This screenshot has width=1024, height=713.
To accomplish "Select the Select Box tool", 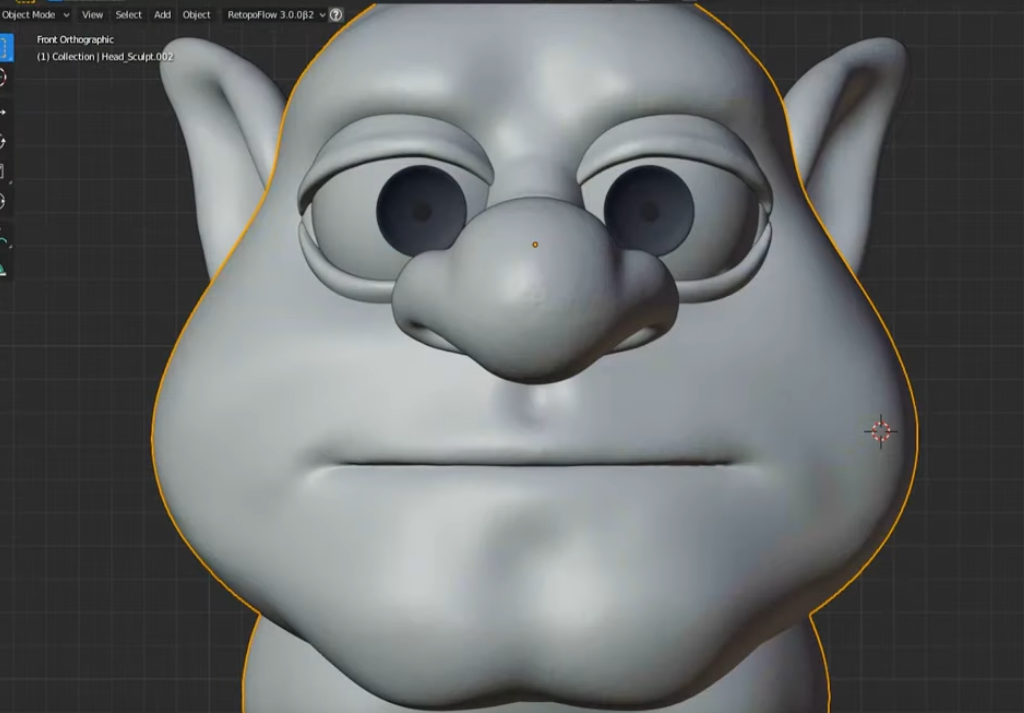I will (3, 47).
